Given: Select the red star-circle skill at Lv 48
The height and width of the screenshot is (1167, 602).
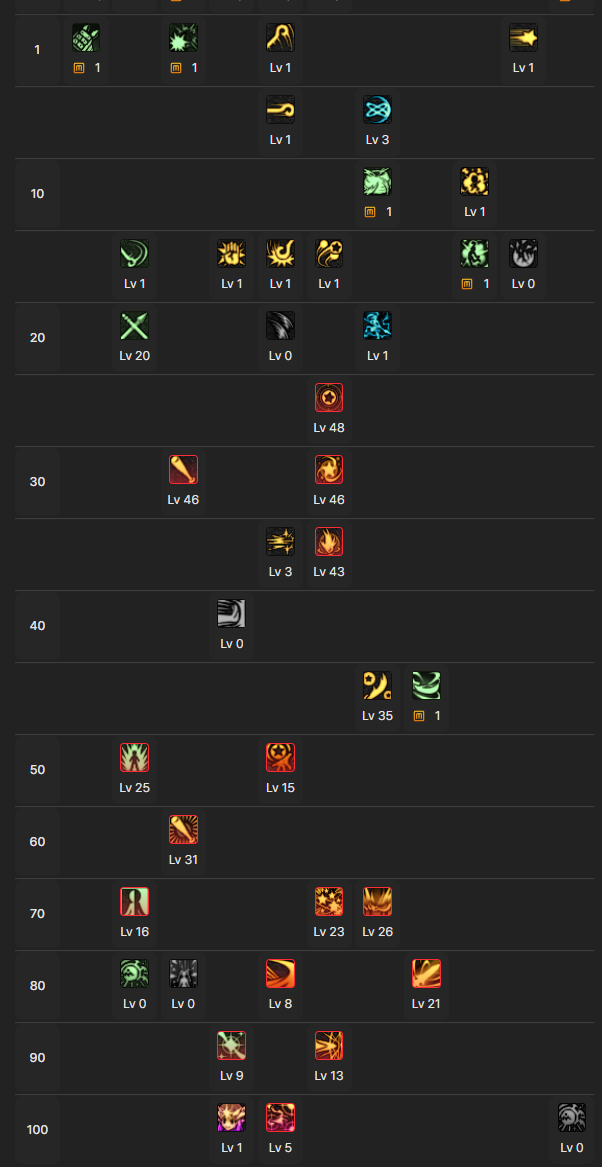Looking at the screenshot, I should (329, 398).
